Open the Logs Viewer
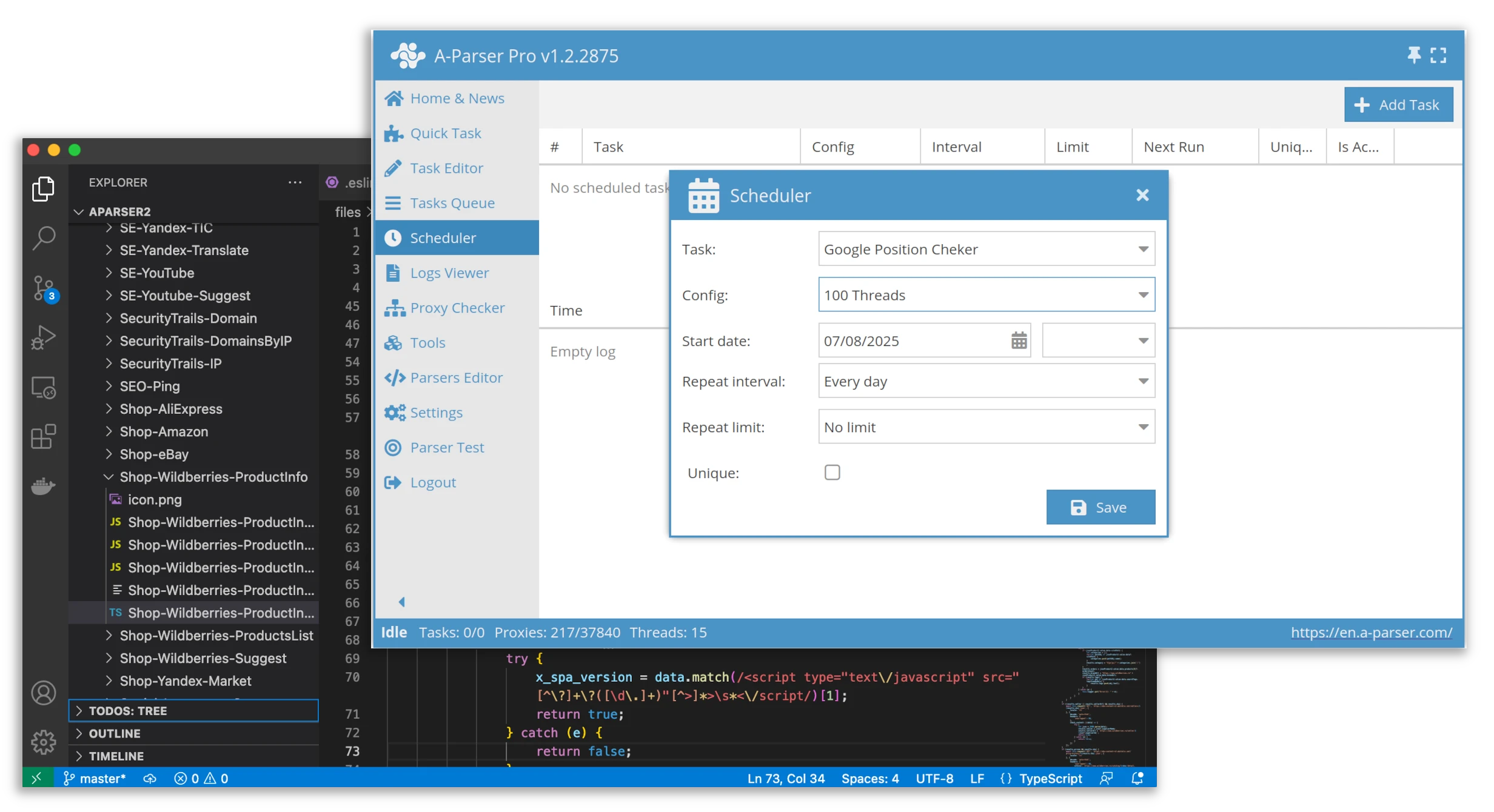Image resolution: width=1494 pixels, height=812 pixels. coord(449,273)
